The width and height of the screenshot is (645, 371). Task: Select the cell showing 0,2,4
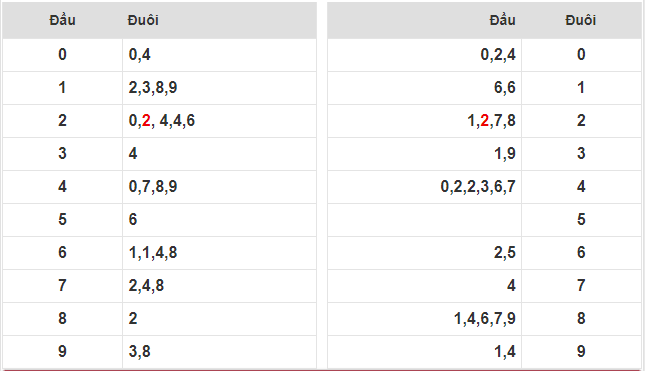pyautogui.click(x=425, y=55)
